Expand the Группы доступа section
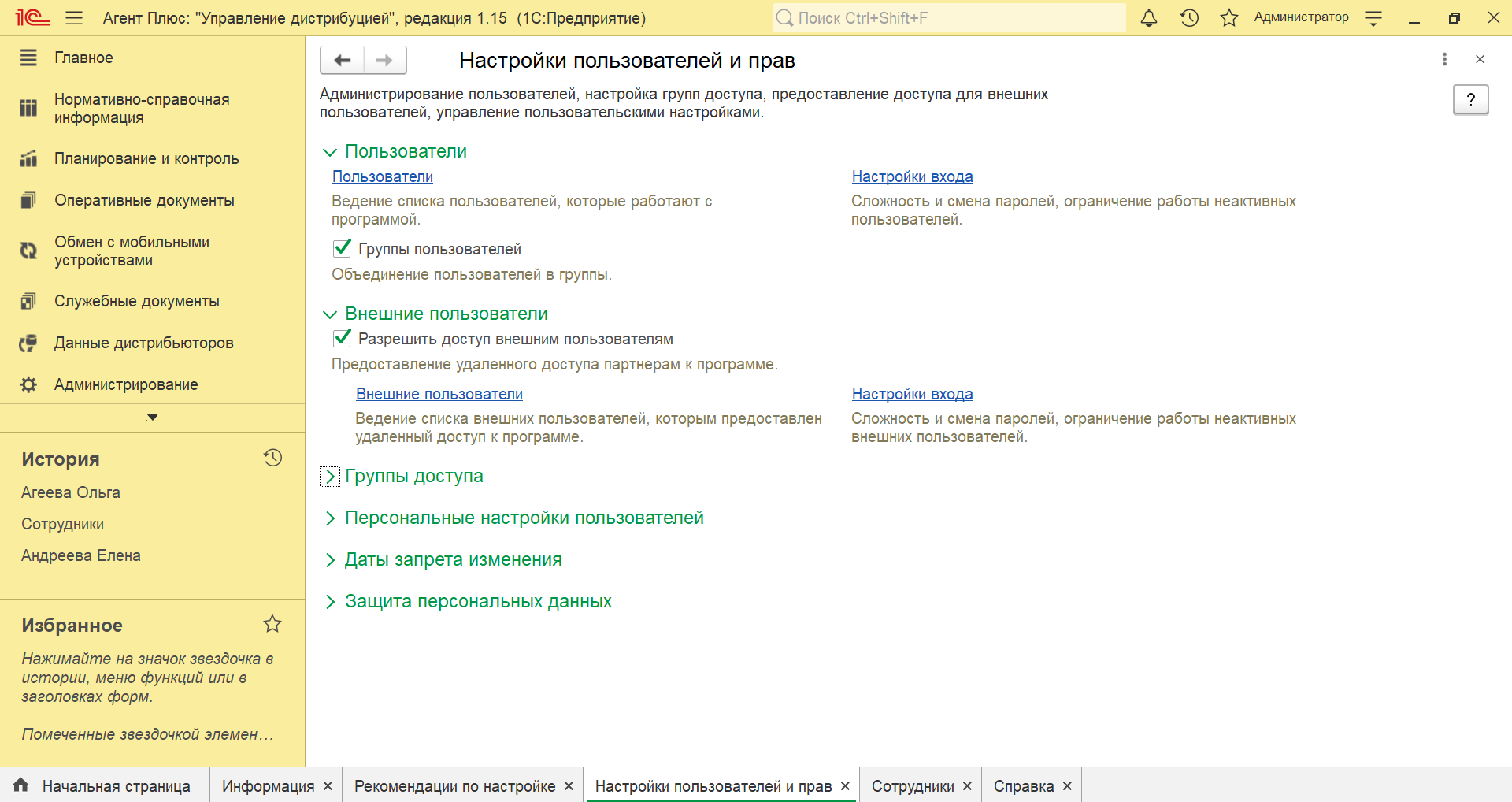 (x=330, y=477)
